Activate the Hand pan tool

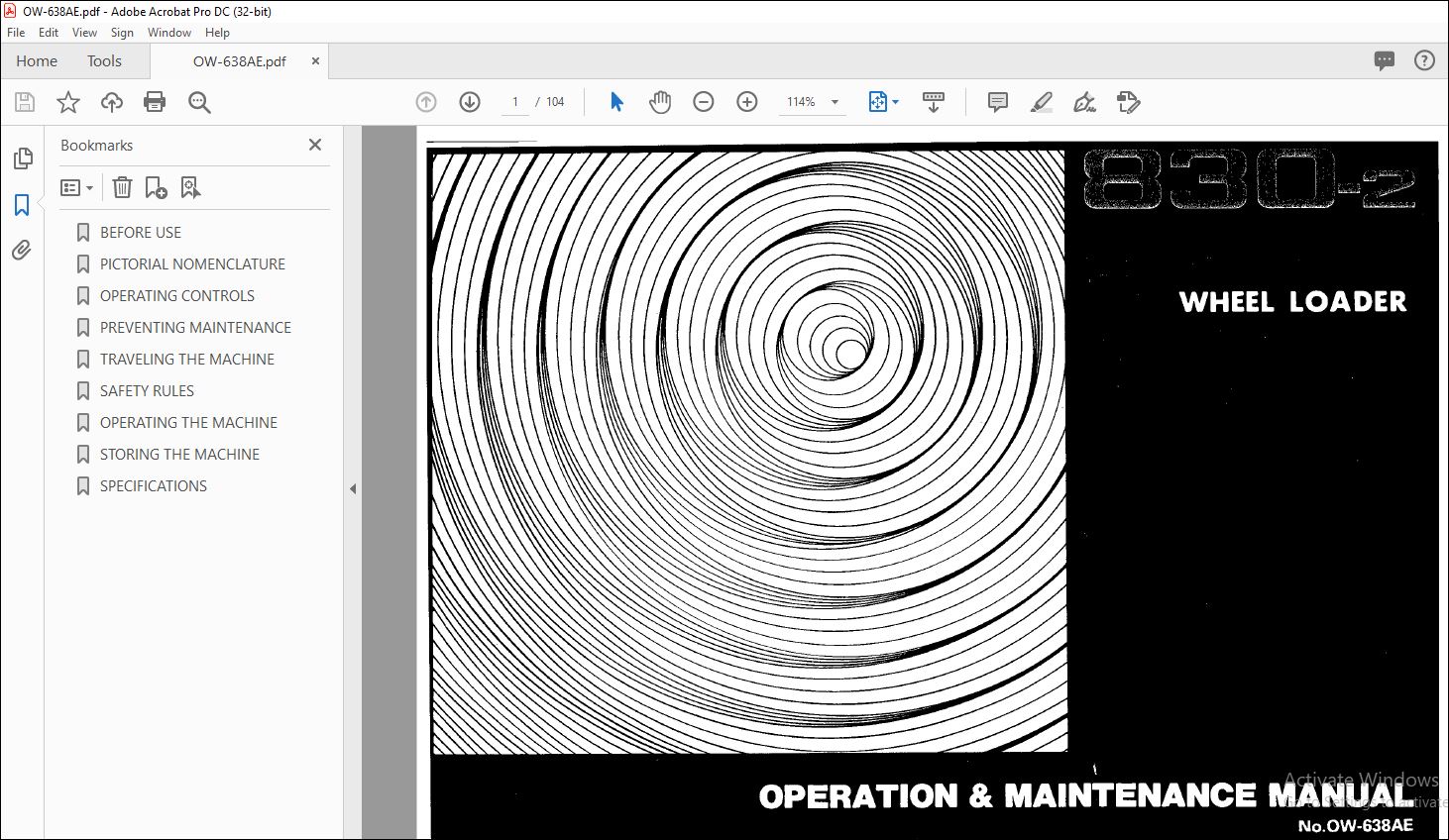[660, 102]
